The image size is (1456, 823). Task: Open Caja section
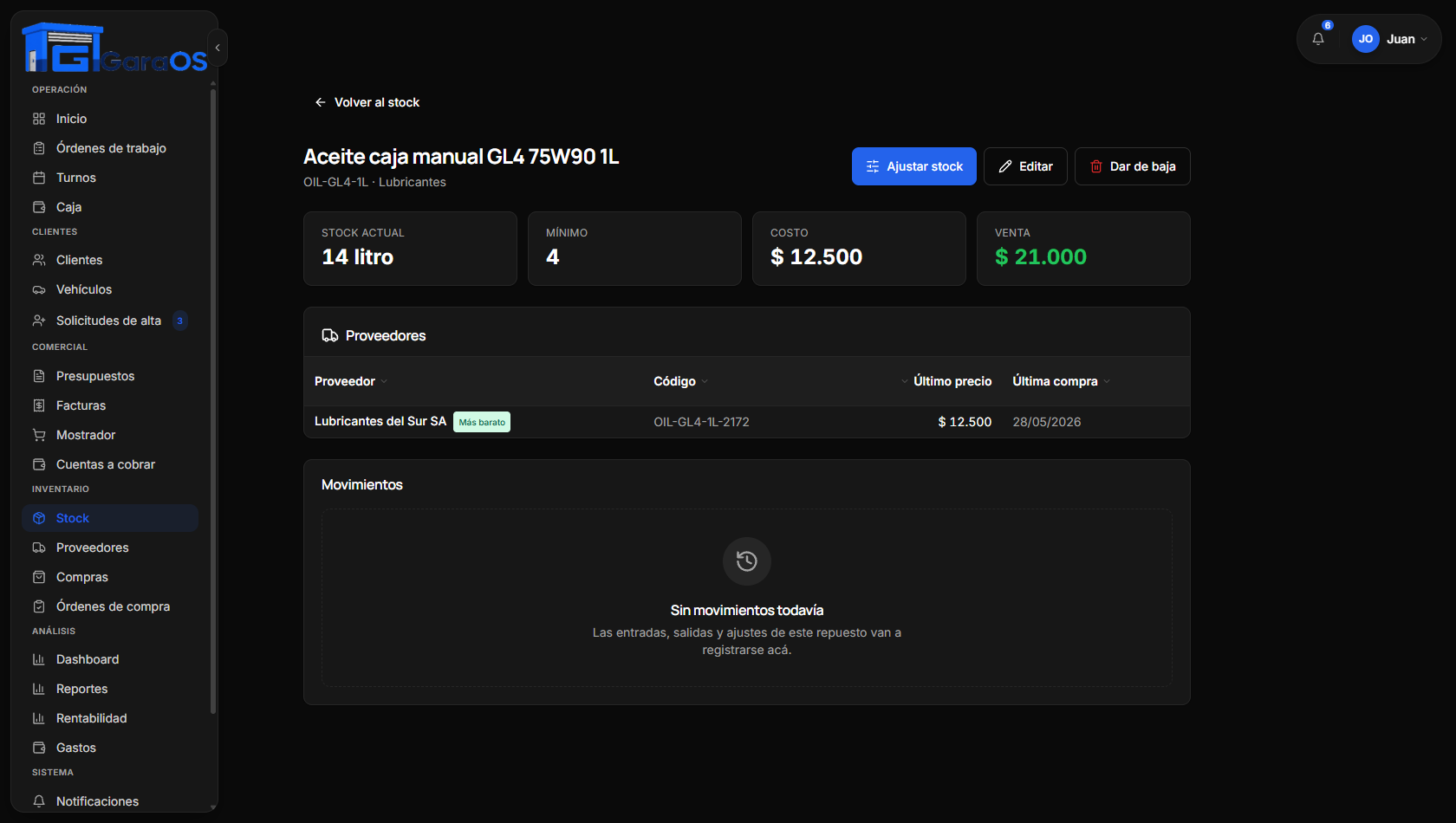pyautogui.click(x=110, y=207)
